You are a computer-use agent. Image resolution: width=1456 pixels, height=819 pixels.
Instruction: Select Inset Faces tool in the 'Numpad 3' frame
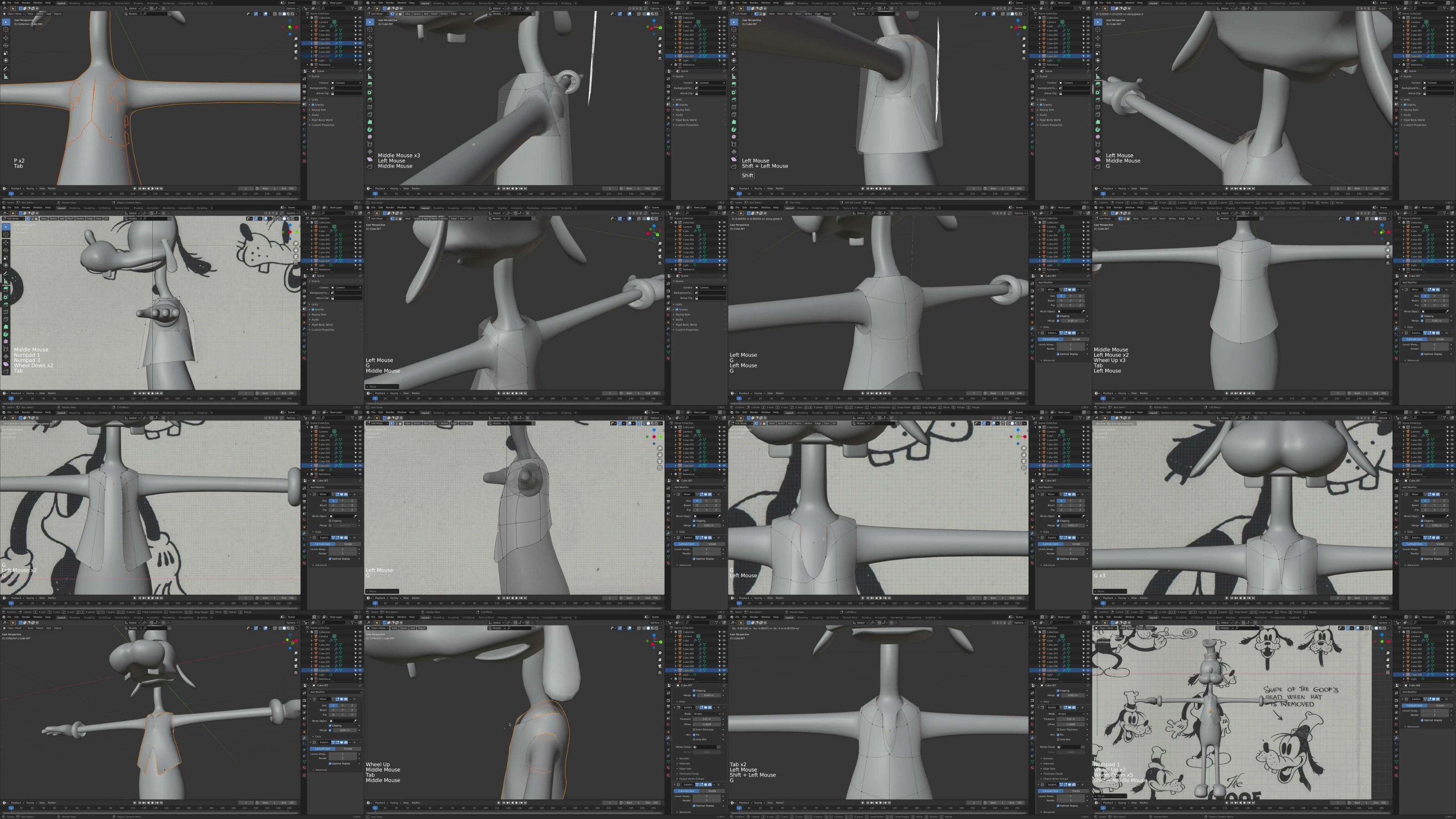tap(5, 297)
